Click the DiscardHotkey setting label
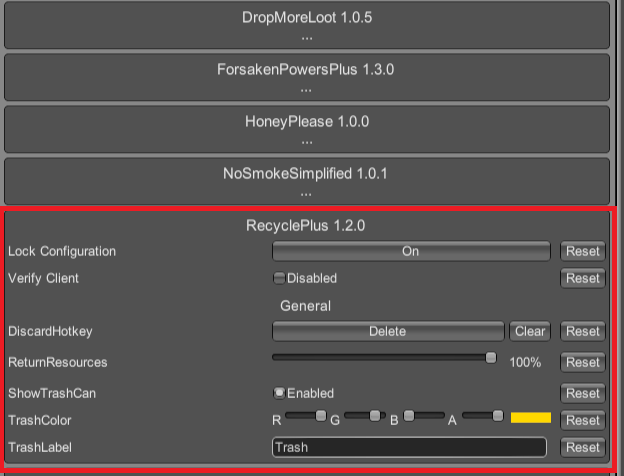The image size is (624, 476). click(50, 331)
